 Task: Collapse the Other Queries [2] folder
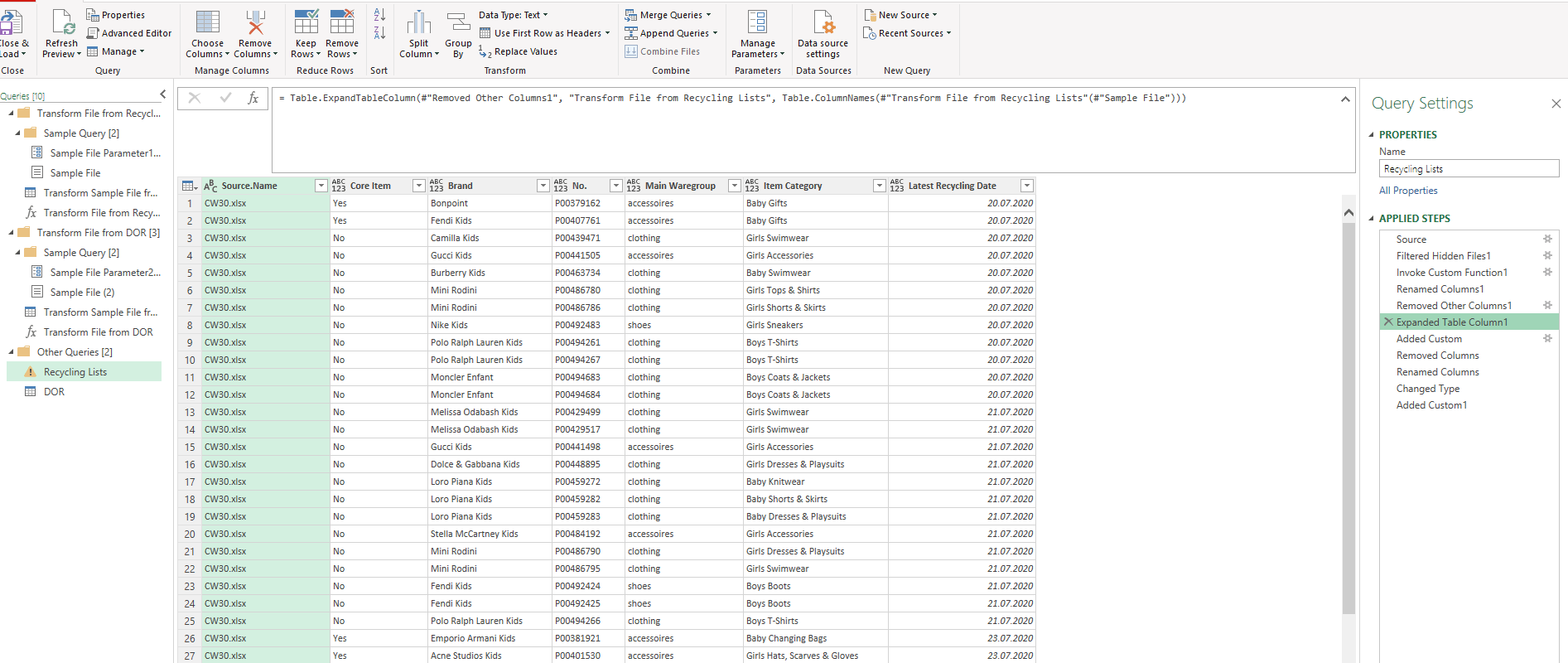(x=12, y=351)
